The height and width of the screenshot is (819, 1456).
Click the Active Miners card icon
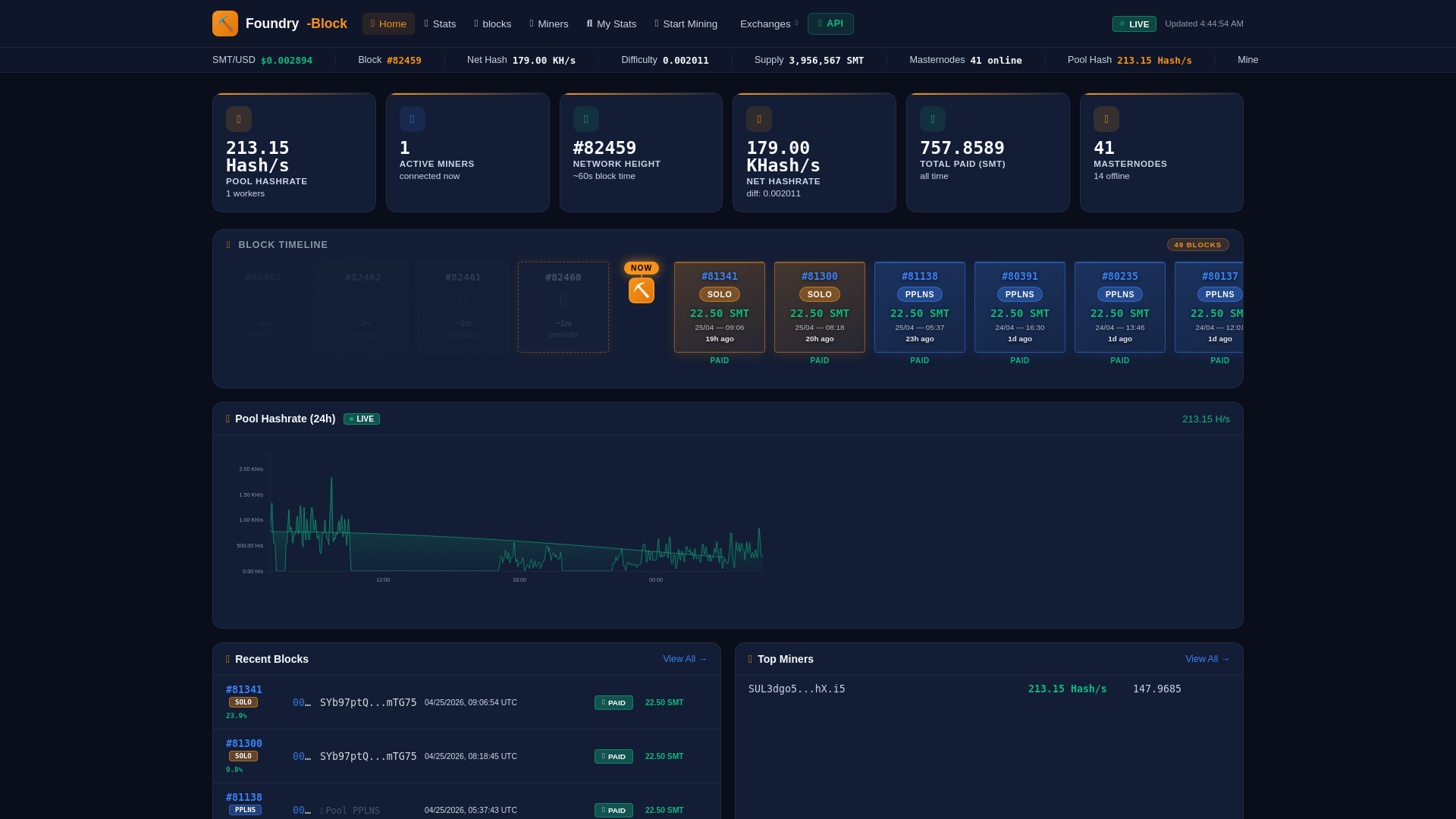(x=413, y=119)
